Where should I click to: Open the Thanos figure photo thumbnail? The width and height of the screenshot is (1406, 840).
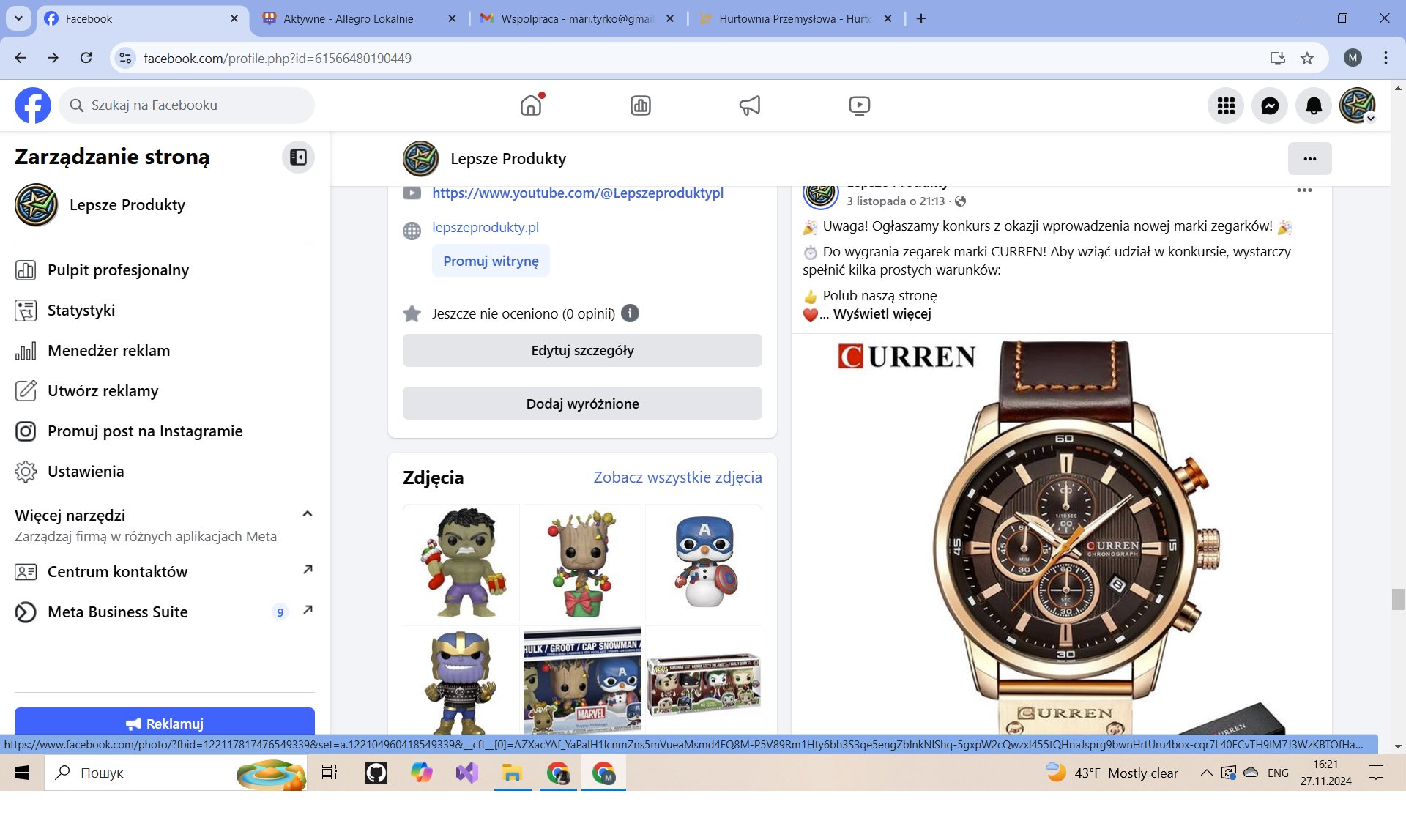tap(461, 680)
